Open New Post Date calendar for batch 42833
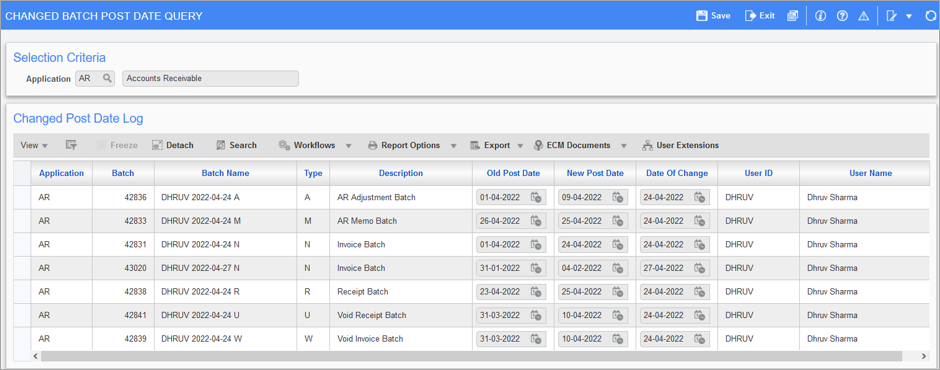 617,221
